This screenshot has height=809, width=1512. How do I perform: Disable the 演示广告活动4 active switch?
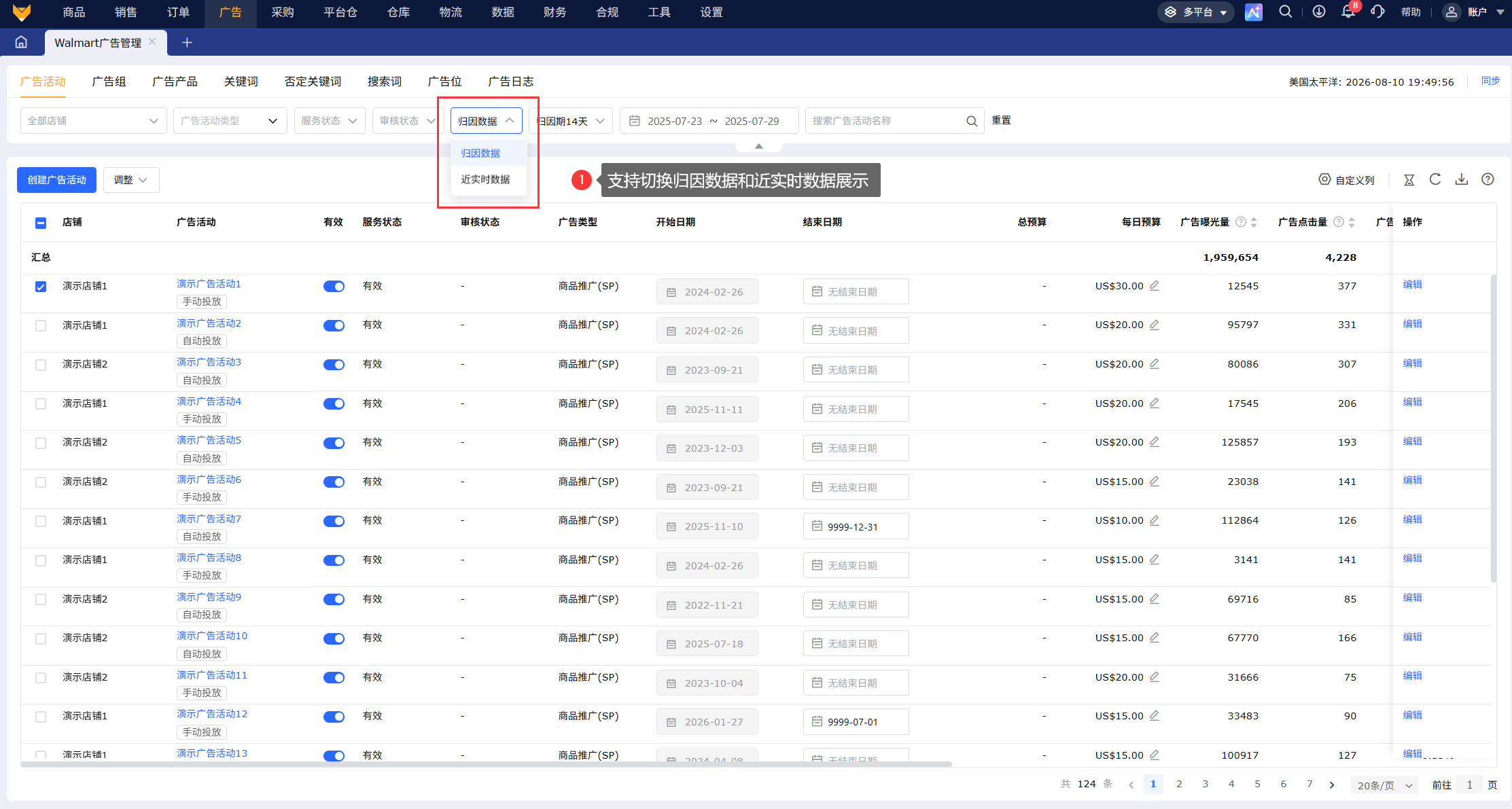pyautogui.click(x=334, y=404)
